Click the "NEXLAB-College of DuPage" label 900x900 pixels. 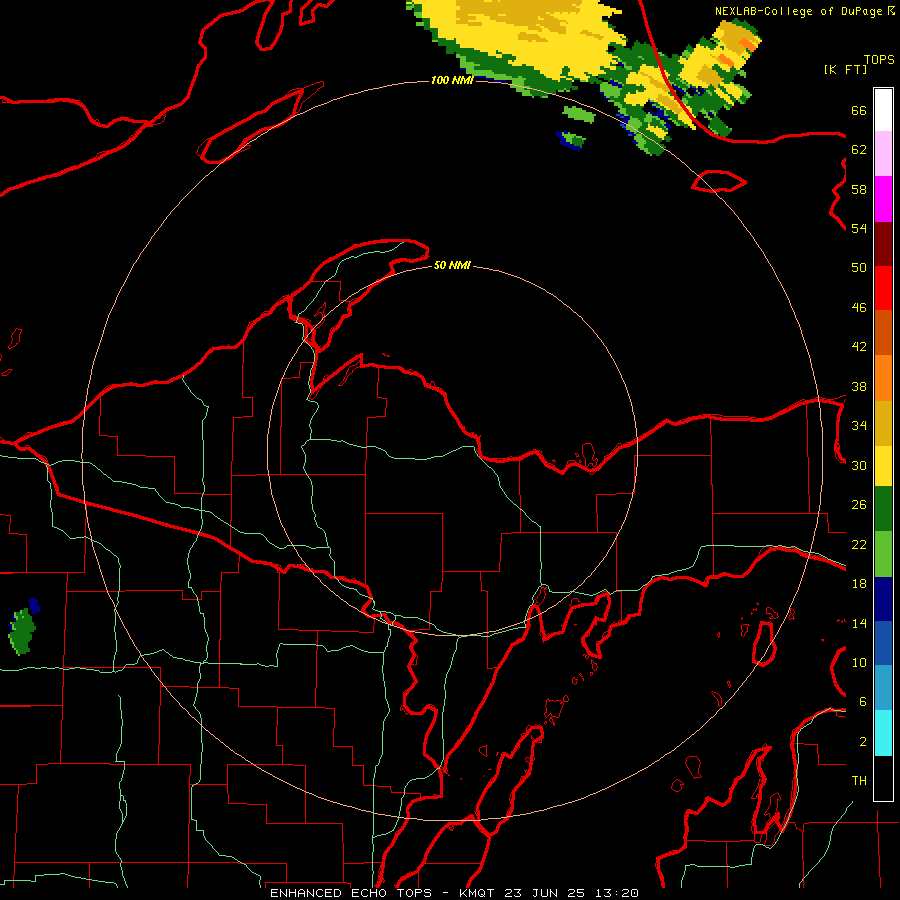798,11
